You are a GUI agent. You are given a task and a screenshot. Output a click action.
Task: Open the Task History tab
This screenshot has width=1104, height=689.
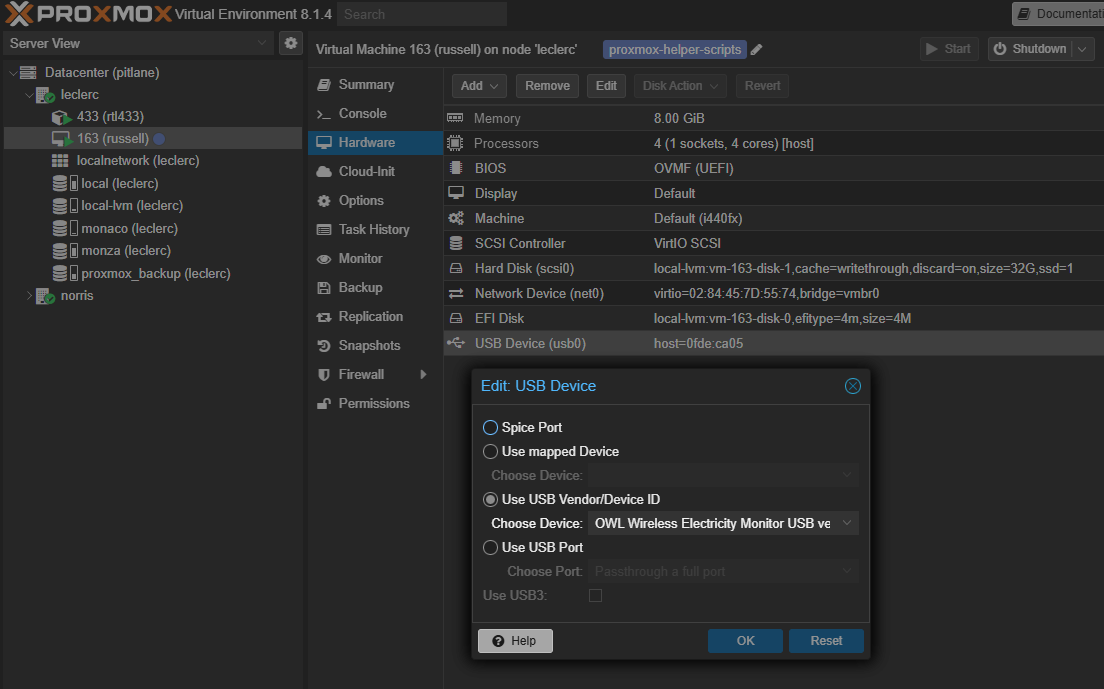(x=375, y=229)
